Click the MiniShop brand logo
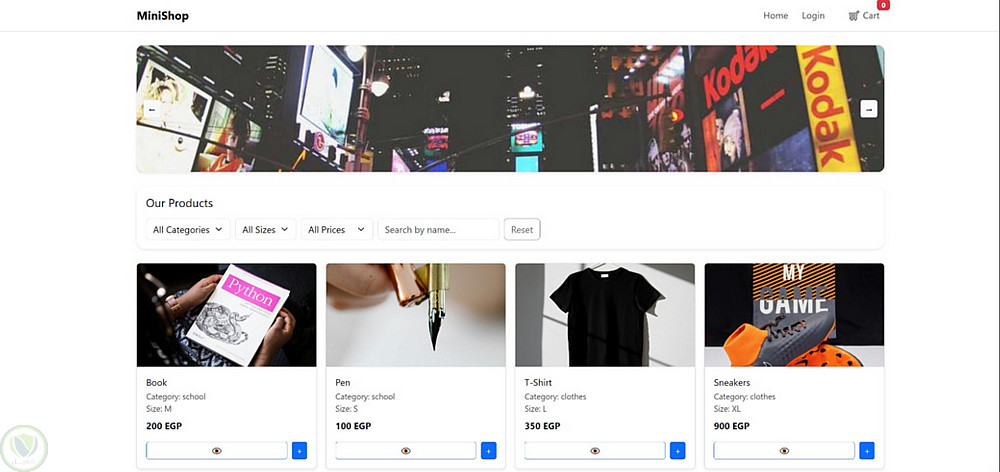Screen dimensions: 1000x472 click(163, 16)
